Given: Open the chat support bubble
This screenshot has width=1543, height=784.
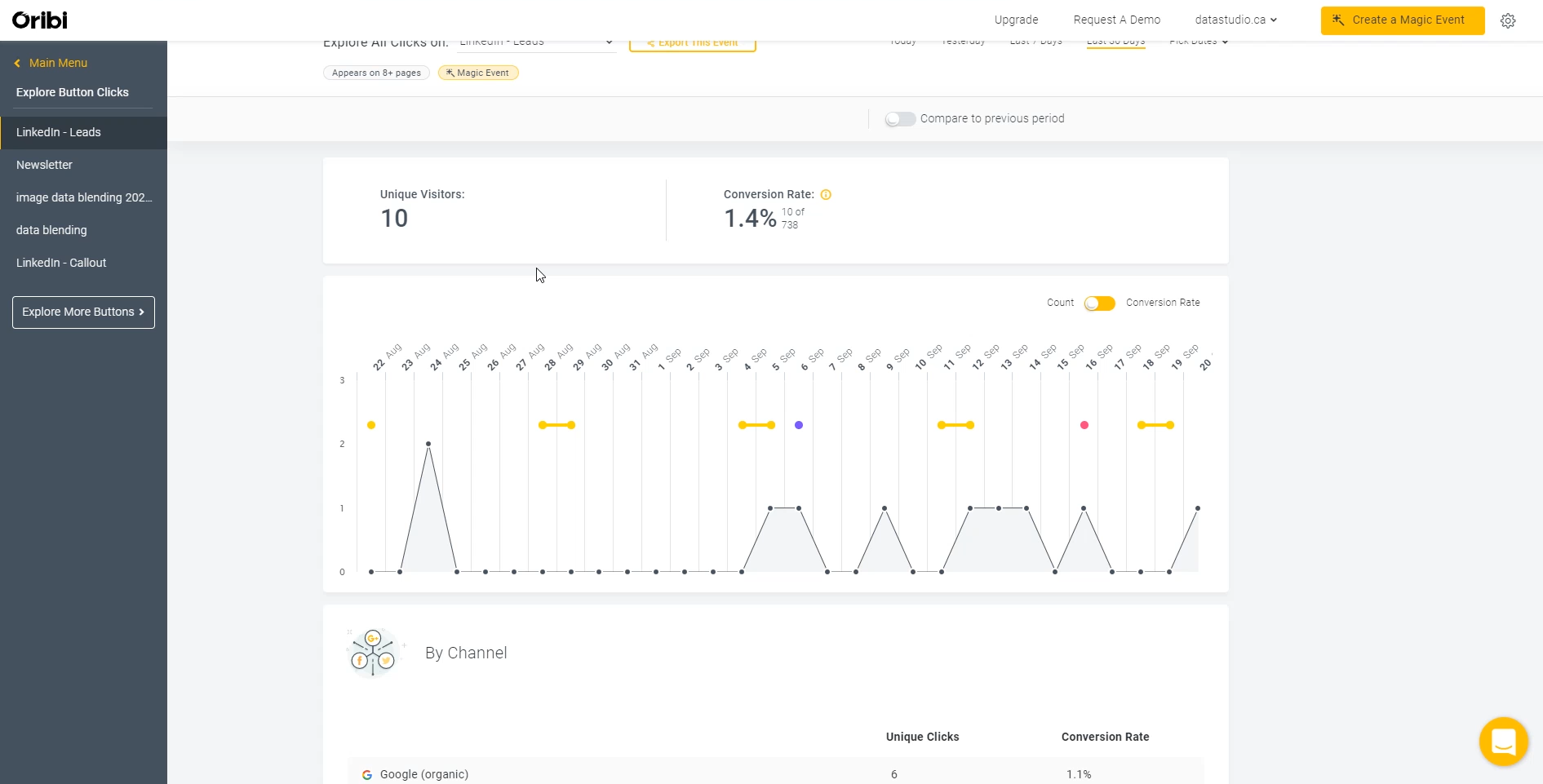Looking at the screenshot, I should click(1504, 742).
